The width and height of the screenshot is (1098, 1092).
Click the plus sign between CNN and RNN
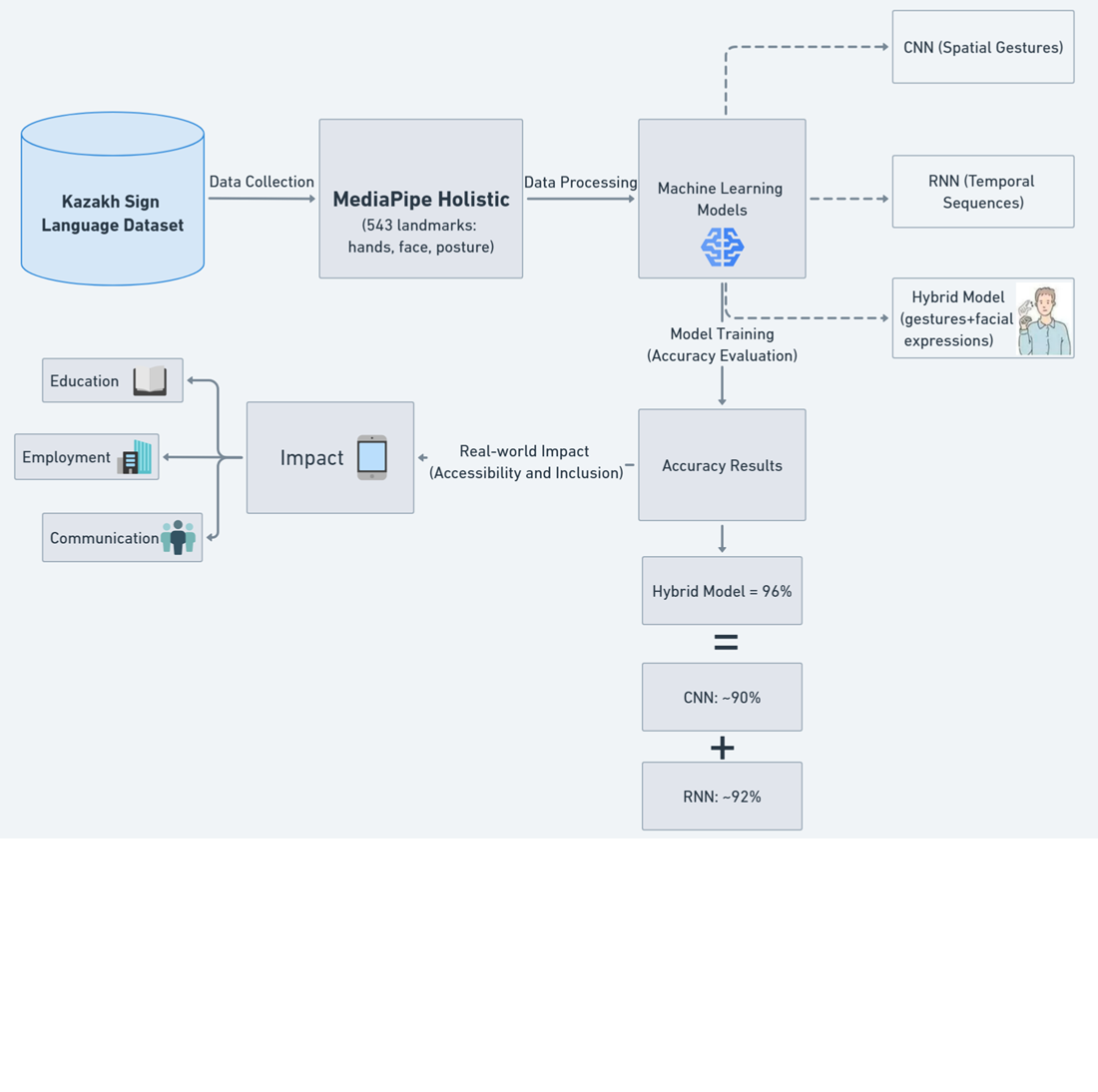pyautogui.click(x=722, y=748)
